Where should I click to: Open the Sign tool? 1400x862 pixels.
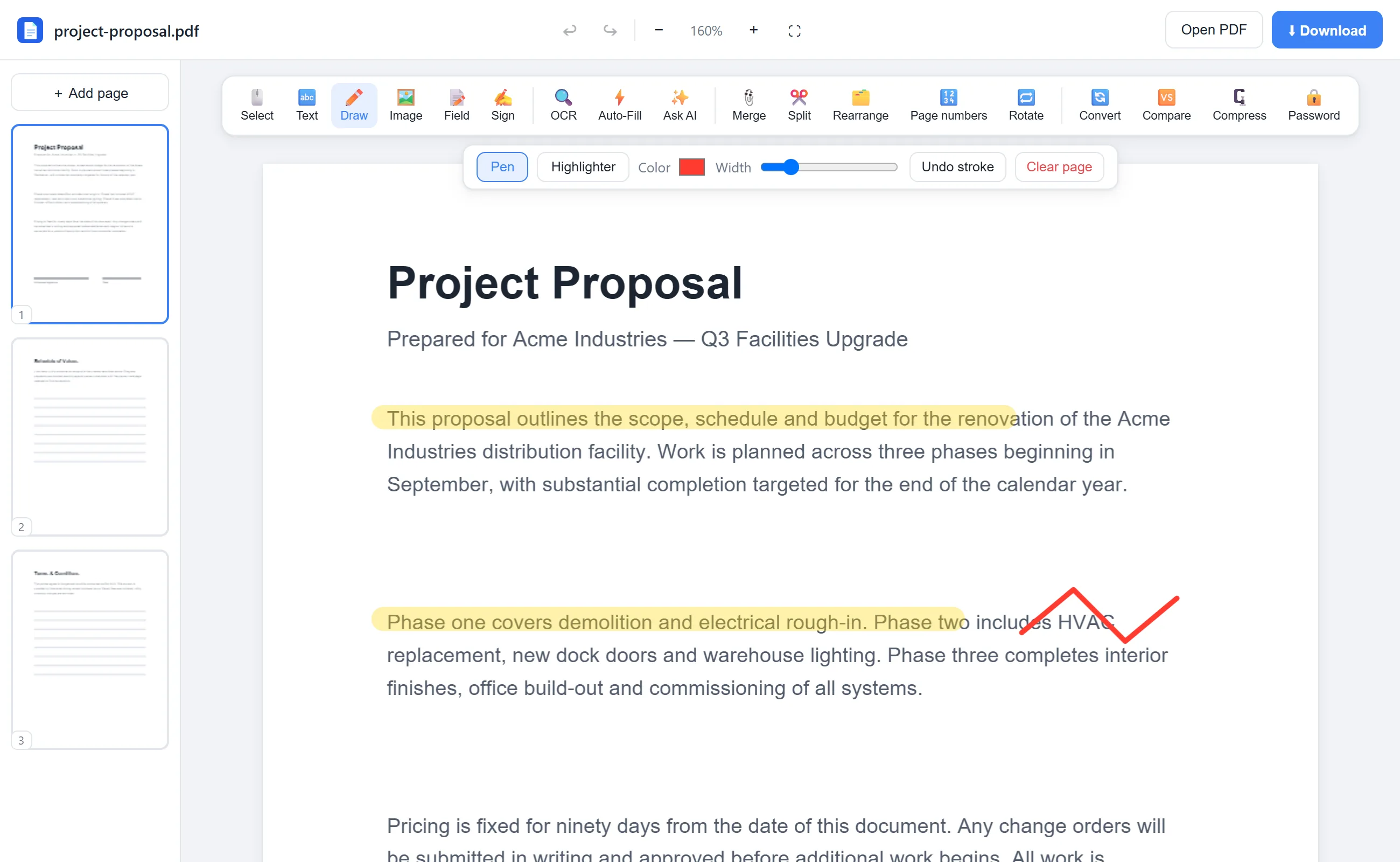502,106
